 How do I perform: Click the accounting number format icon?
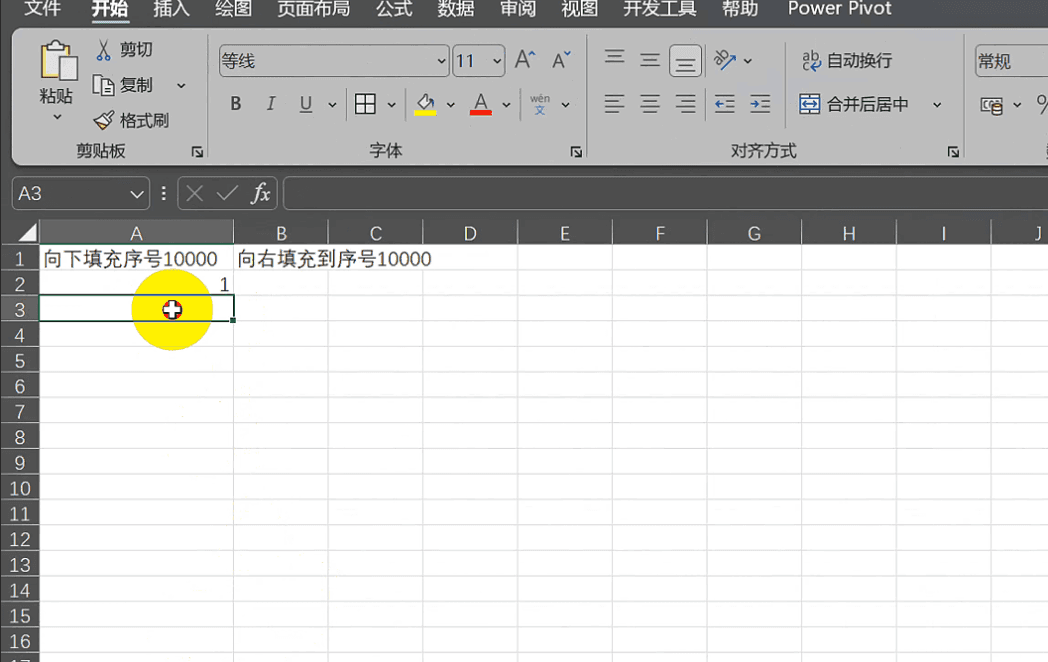992,105
